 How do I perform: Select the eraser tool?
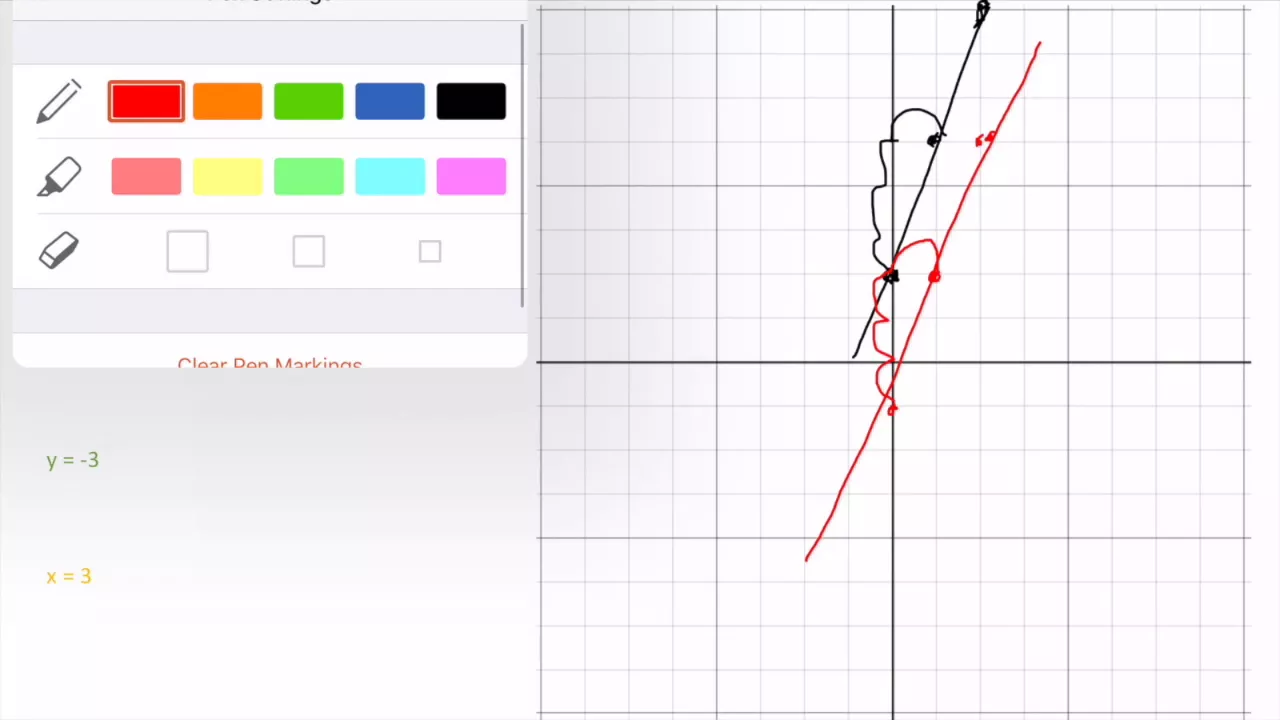(59, 251)
